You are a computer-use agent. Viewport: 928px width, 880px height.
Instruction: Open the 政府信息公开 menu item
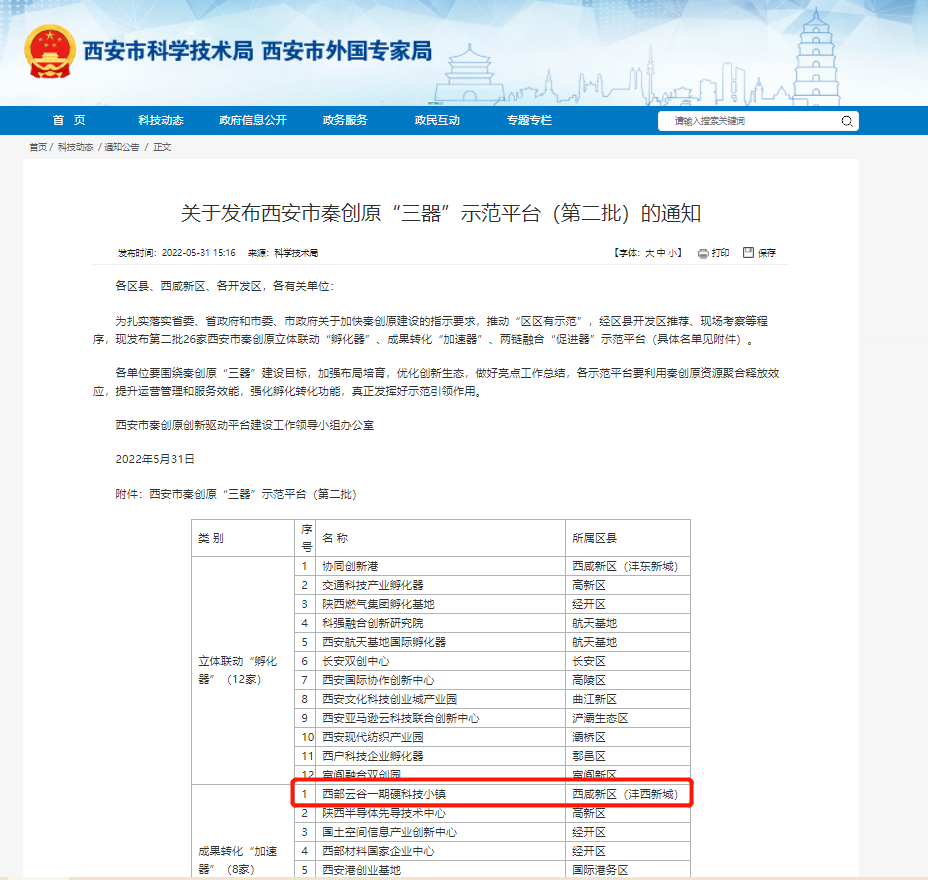[251, 120]
